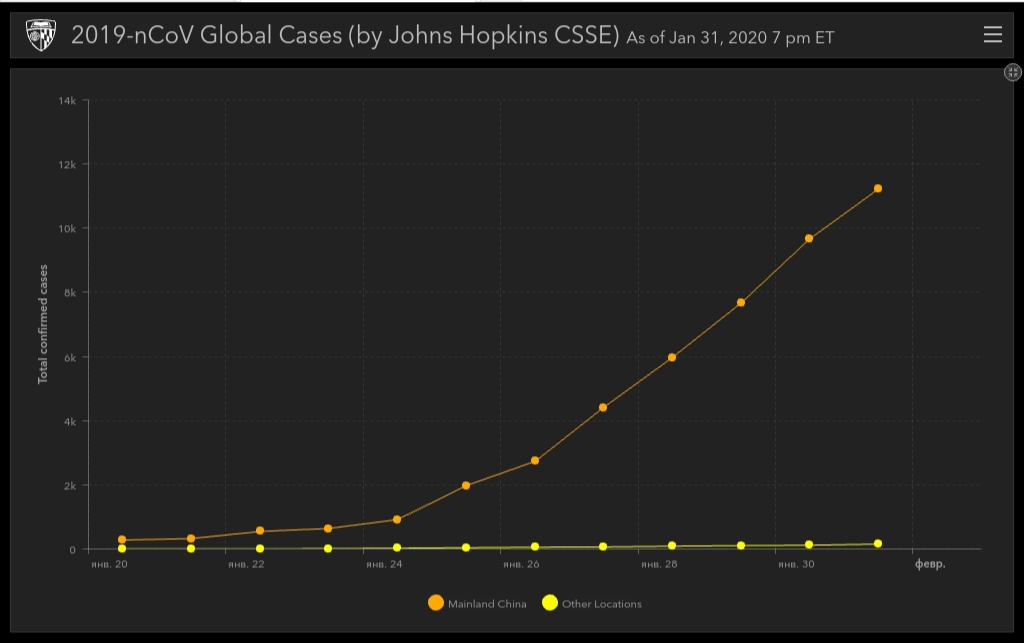Click the dashboard title 2019-nCoV Global Cases
The height and width of the screenshot is (643, 1024).
(x=345, y=35)
